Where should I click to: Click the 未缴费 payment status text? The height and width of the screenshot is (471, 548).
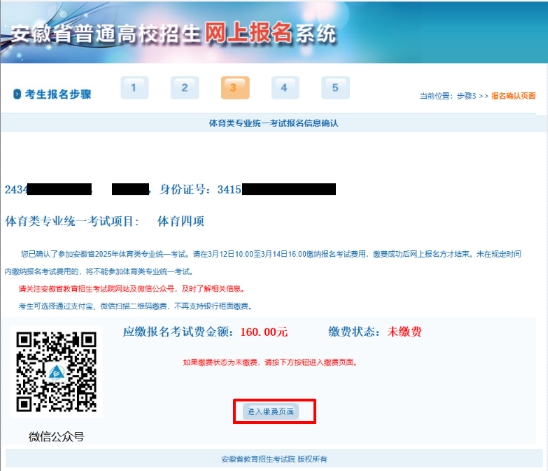click(x=404, y=332)
